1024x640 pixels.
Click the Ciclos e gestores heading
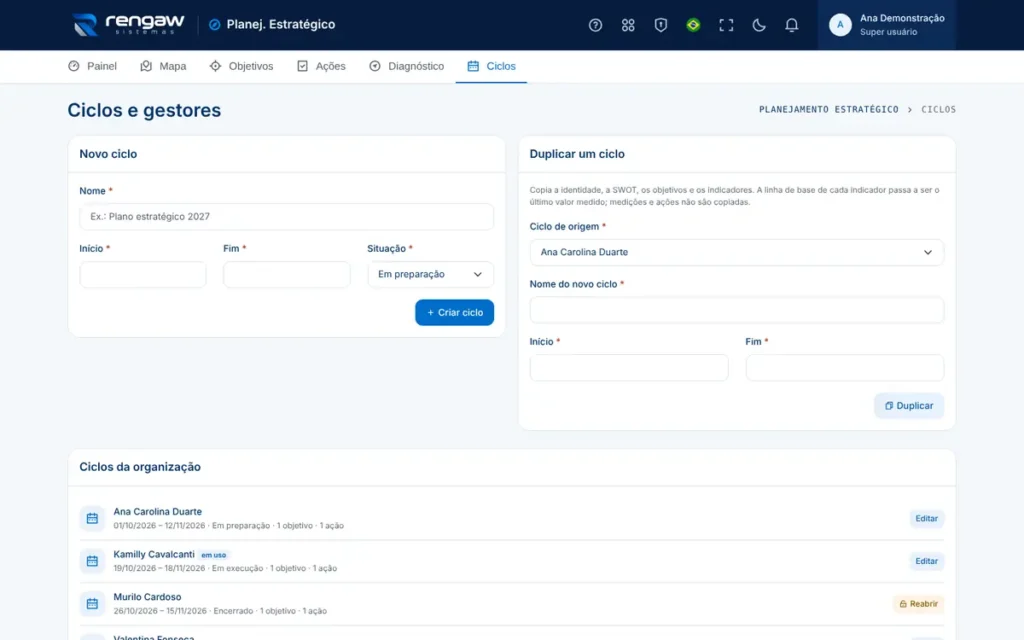tap(144, 110)
